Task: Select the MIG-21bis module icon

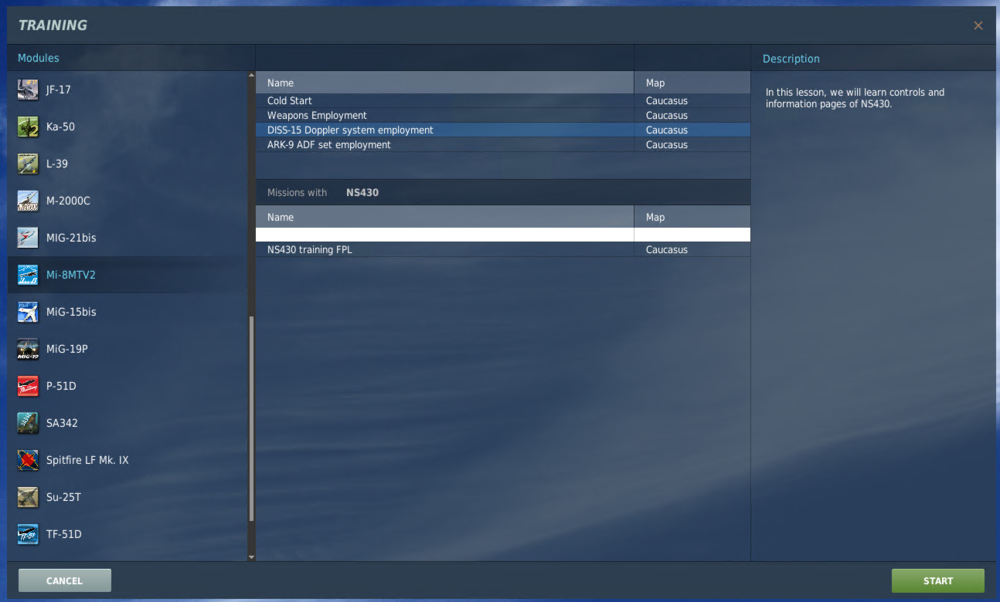Action: [27, 238]
